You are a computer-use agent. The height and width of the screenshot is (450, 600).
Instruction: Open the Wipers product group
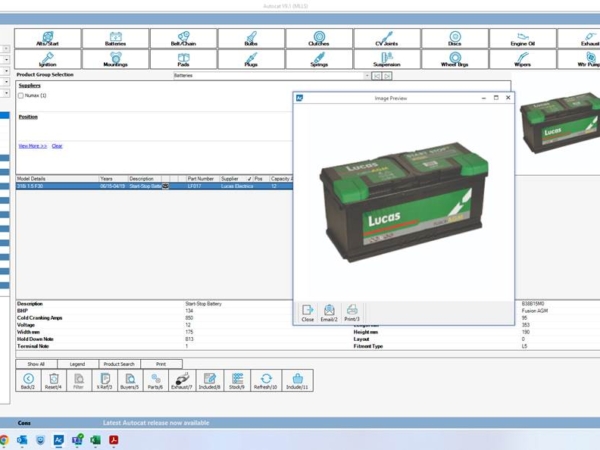pyautogui.click(x=523, y=59)
